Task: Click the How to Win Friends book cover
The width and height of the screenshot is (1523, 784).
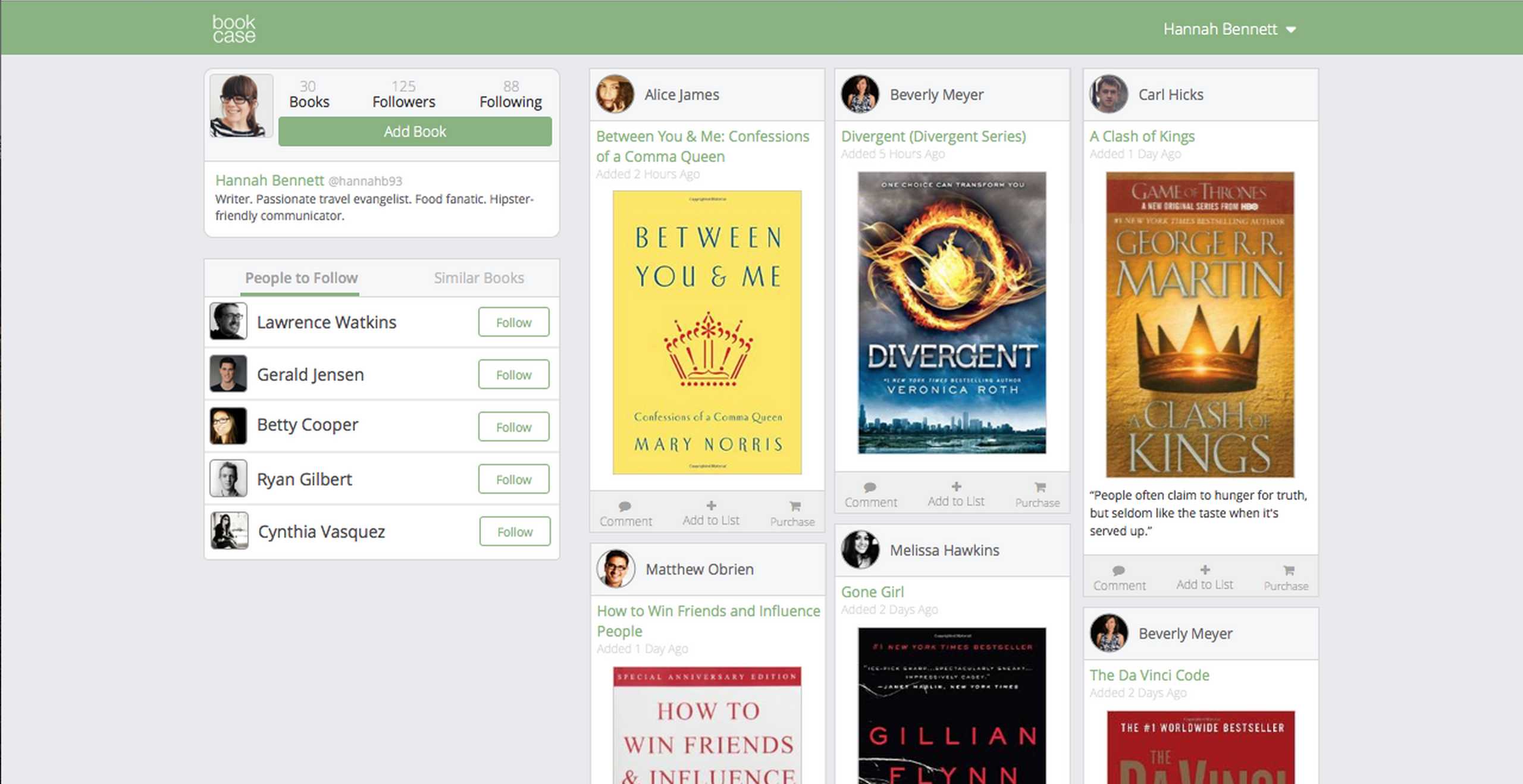Action: (707, 725)
